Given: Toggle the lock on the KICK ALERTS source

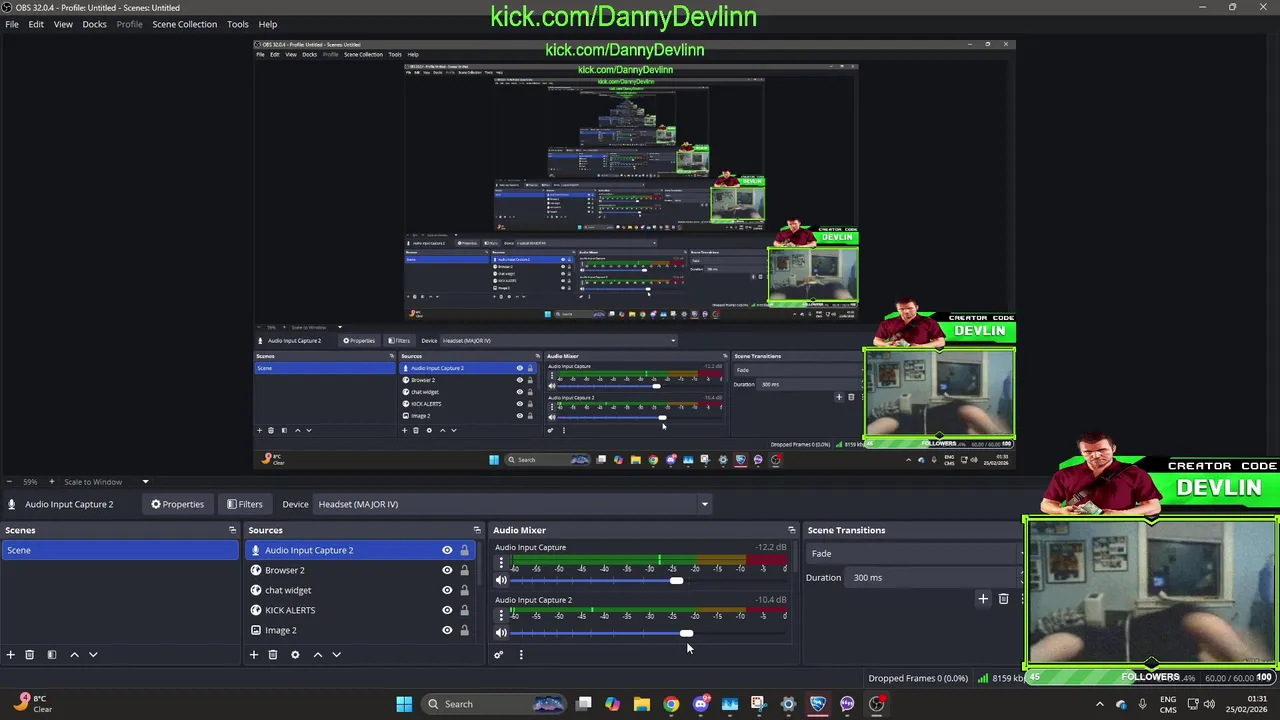Looking at the screenshot, I should click(464, 610).
